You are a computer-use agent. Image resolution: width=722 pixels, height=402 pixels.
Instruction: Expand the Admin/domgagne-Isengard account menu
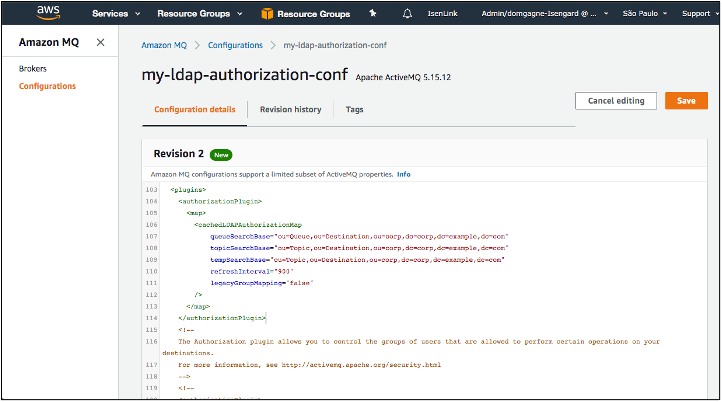[x=545, y=14]
